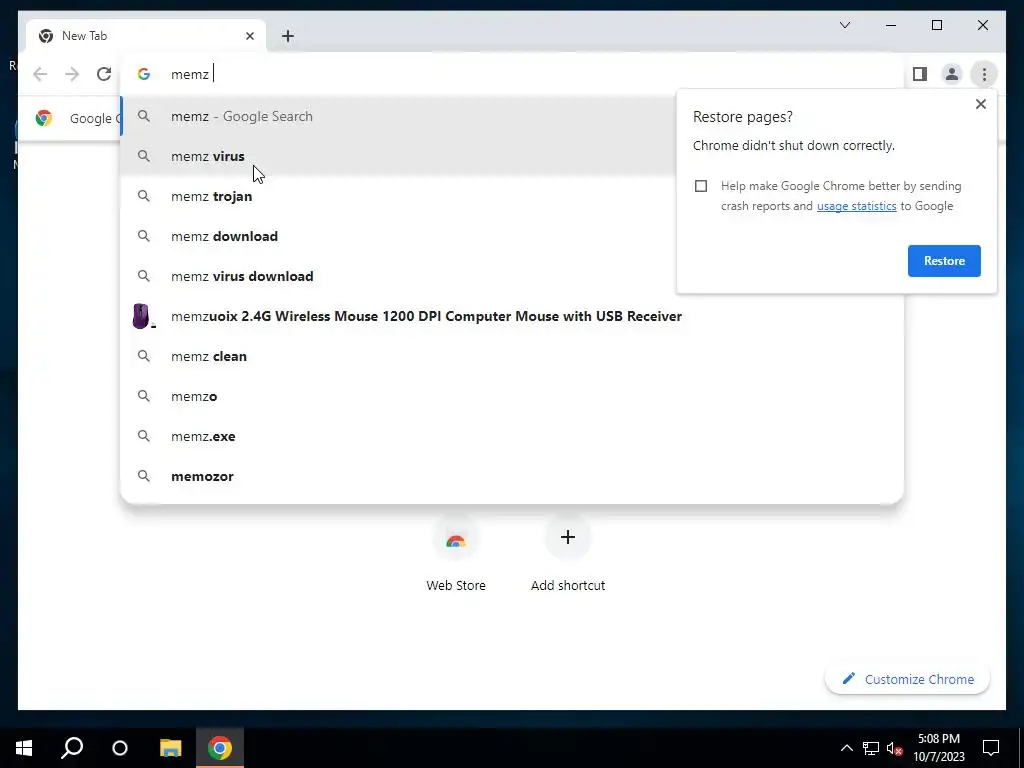Viewport: 1024px width, 768px height.
Task: Reload the page with the refresh icon
Action: 104,74
